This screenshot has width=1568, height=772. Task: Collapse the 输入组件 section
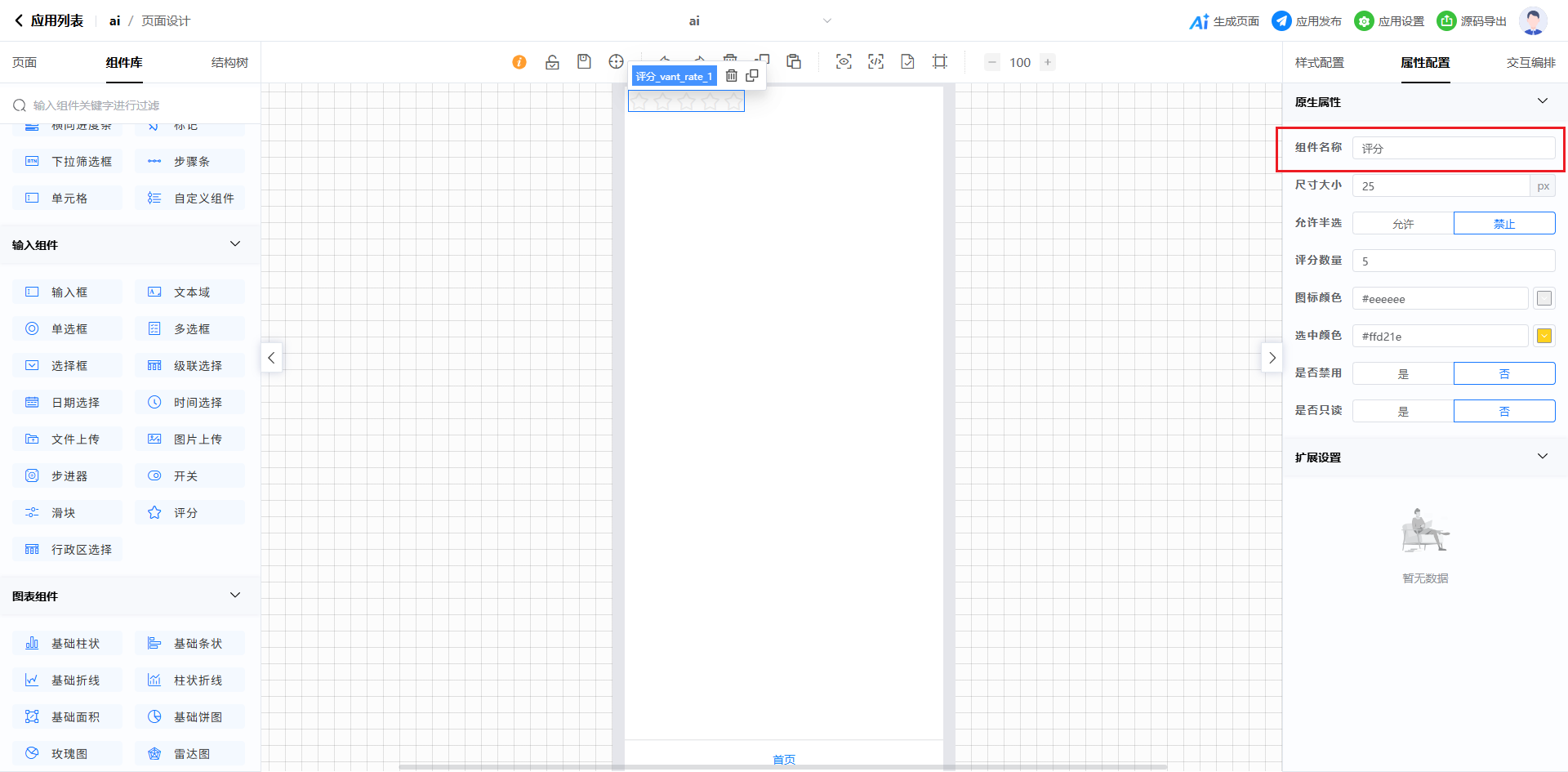pyautogui.click(x=235, y=244)
